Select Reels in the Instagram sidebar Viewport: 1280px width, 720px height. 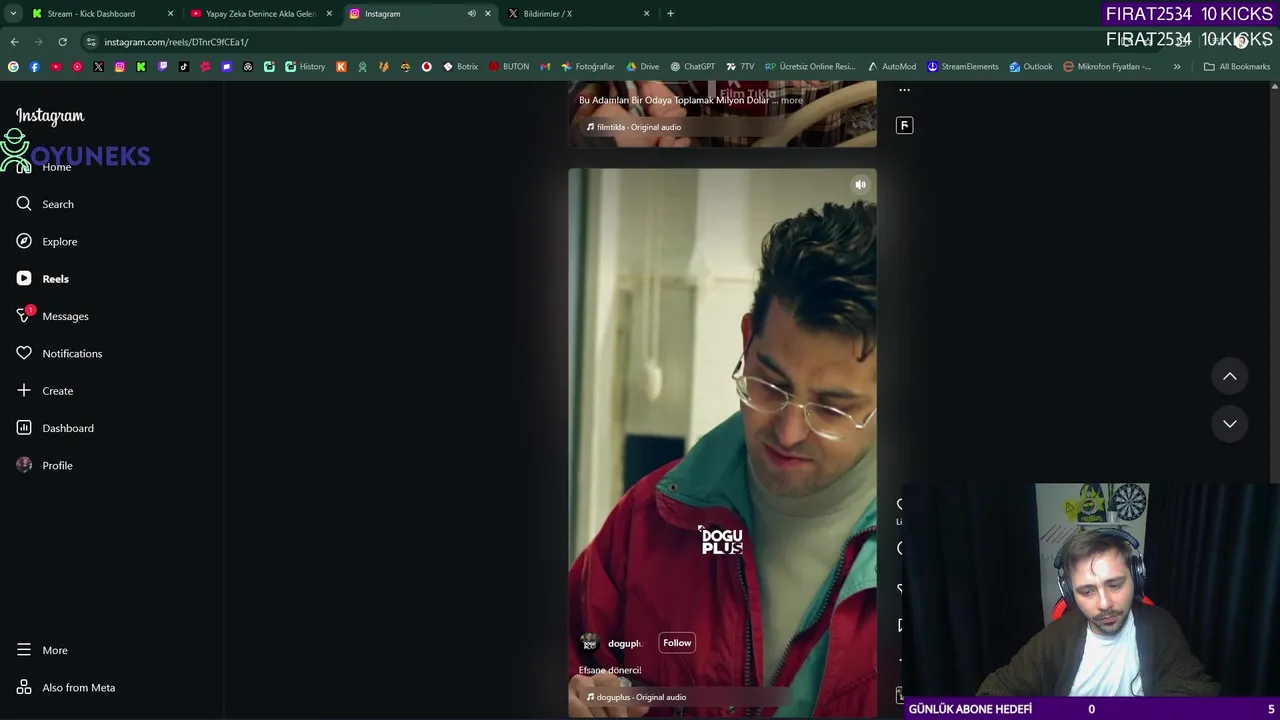[x=43, y=279]
